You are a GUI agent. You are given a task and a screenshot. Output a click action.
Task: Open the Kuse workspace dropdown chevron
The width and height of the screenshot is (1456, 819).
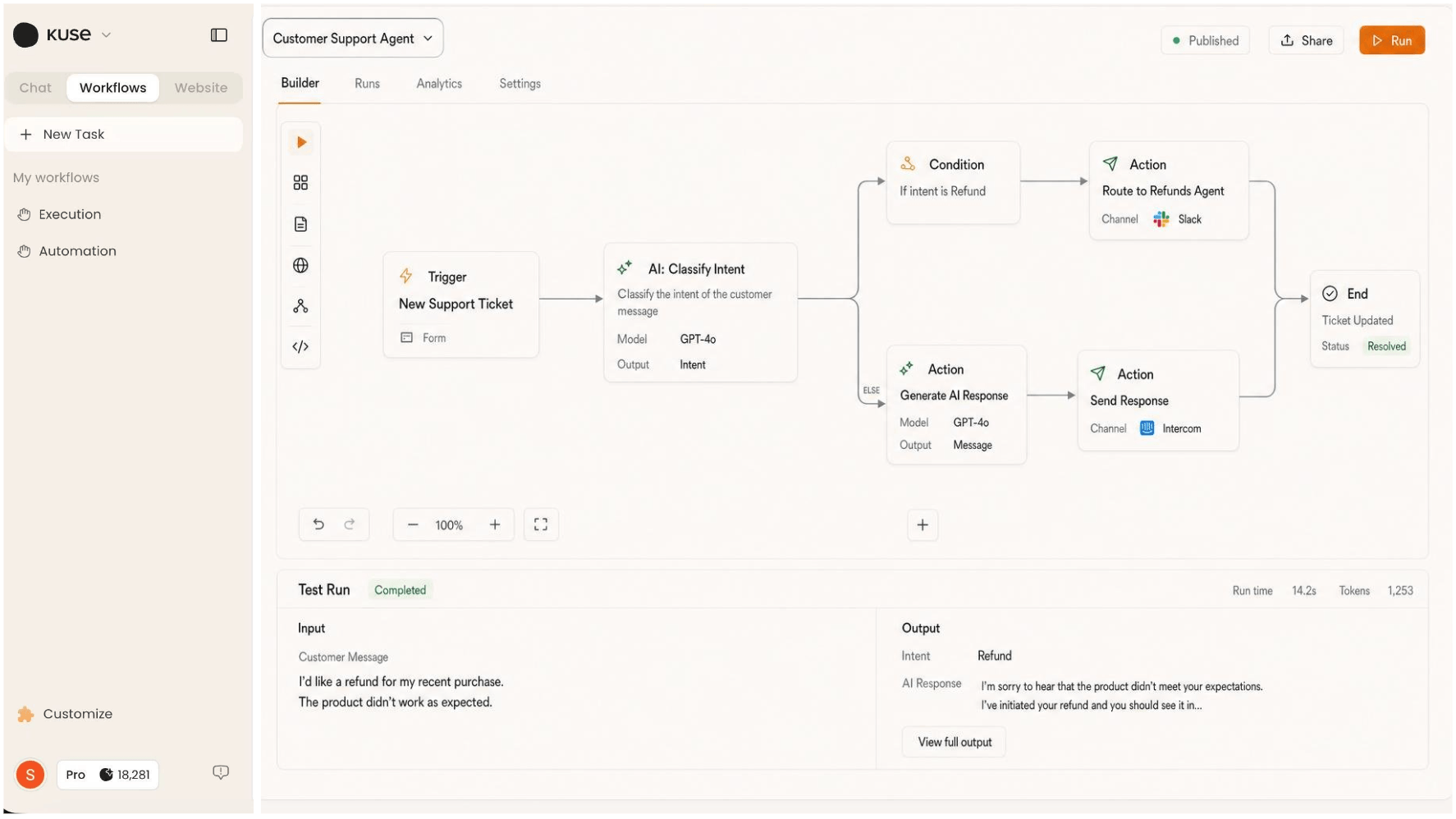(x=106, y=35)
